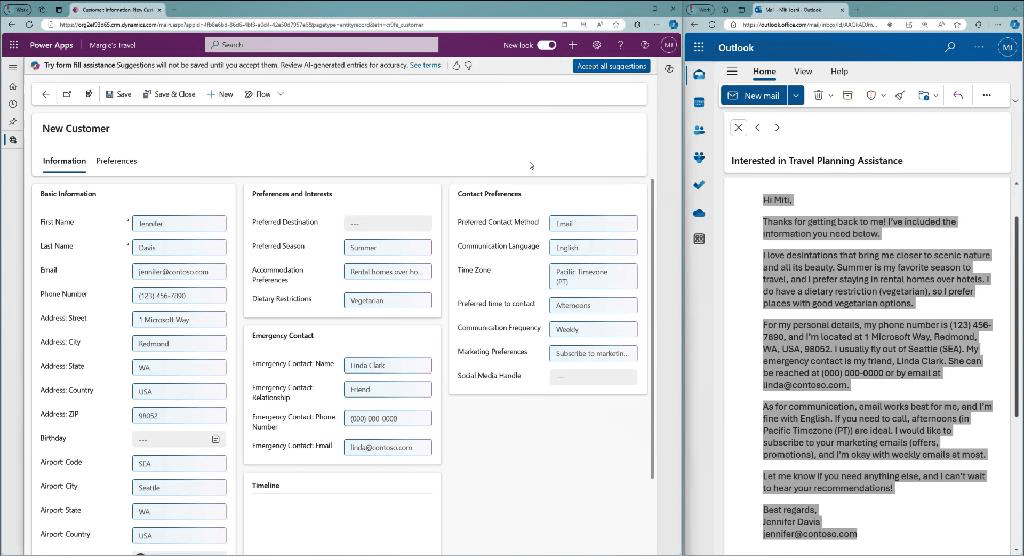Switch to the Preferences tab
This screenshot has width=1024, height=556.
pos(116,161)
